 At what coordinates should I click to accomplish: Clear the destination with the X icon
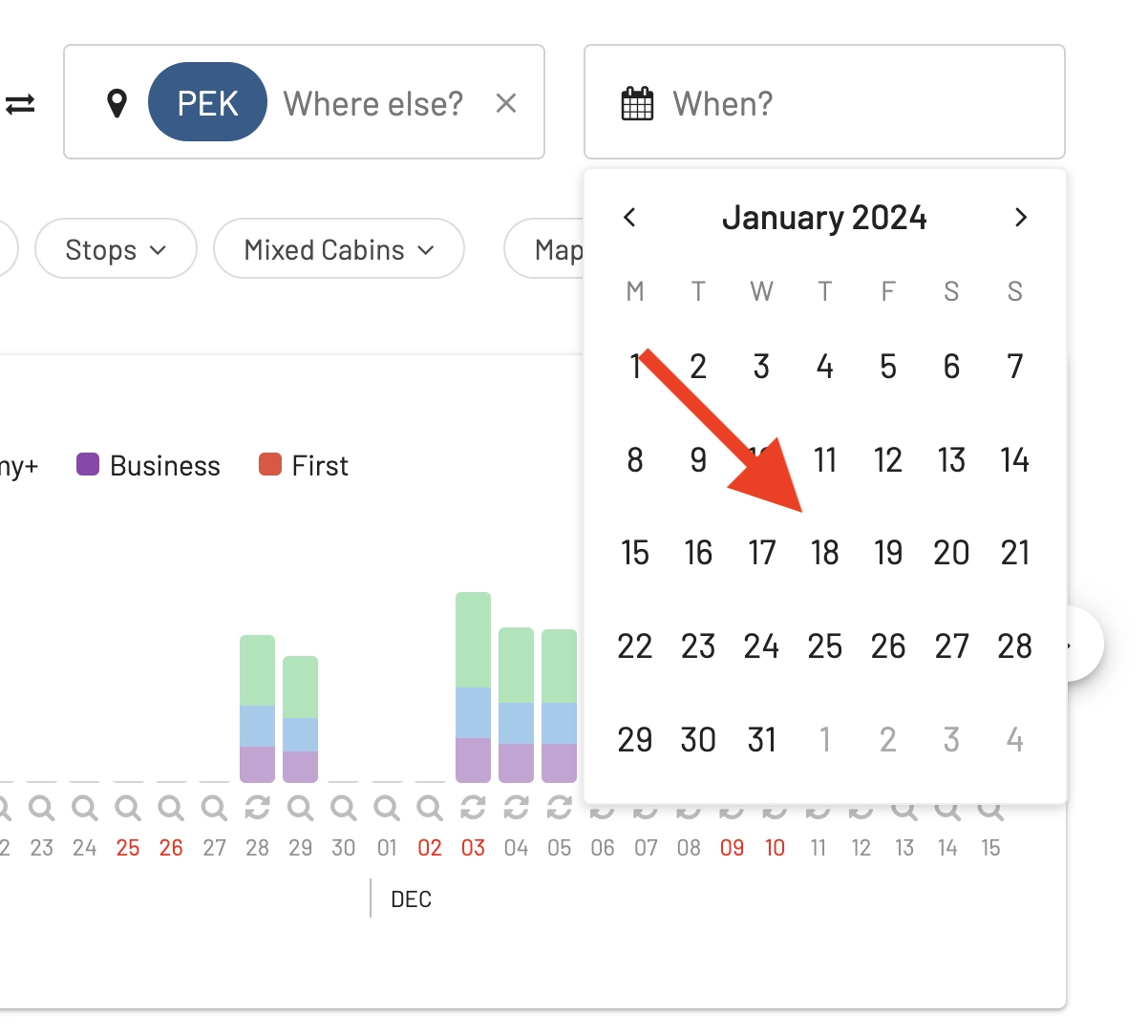click(x=506, y=103)
